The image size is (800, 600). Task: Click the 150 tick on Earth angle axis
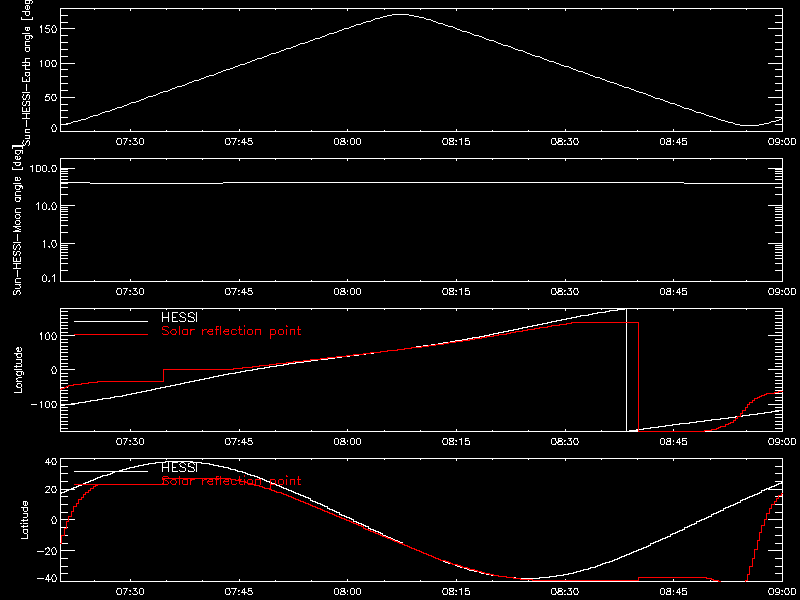coord(47,29)
